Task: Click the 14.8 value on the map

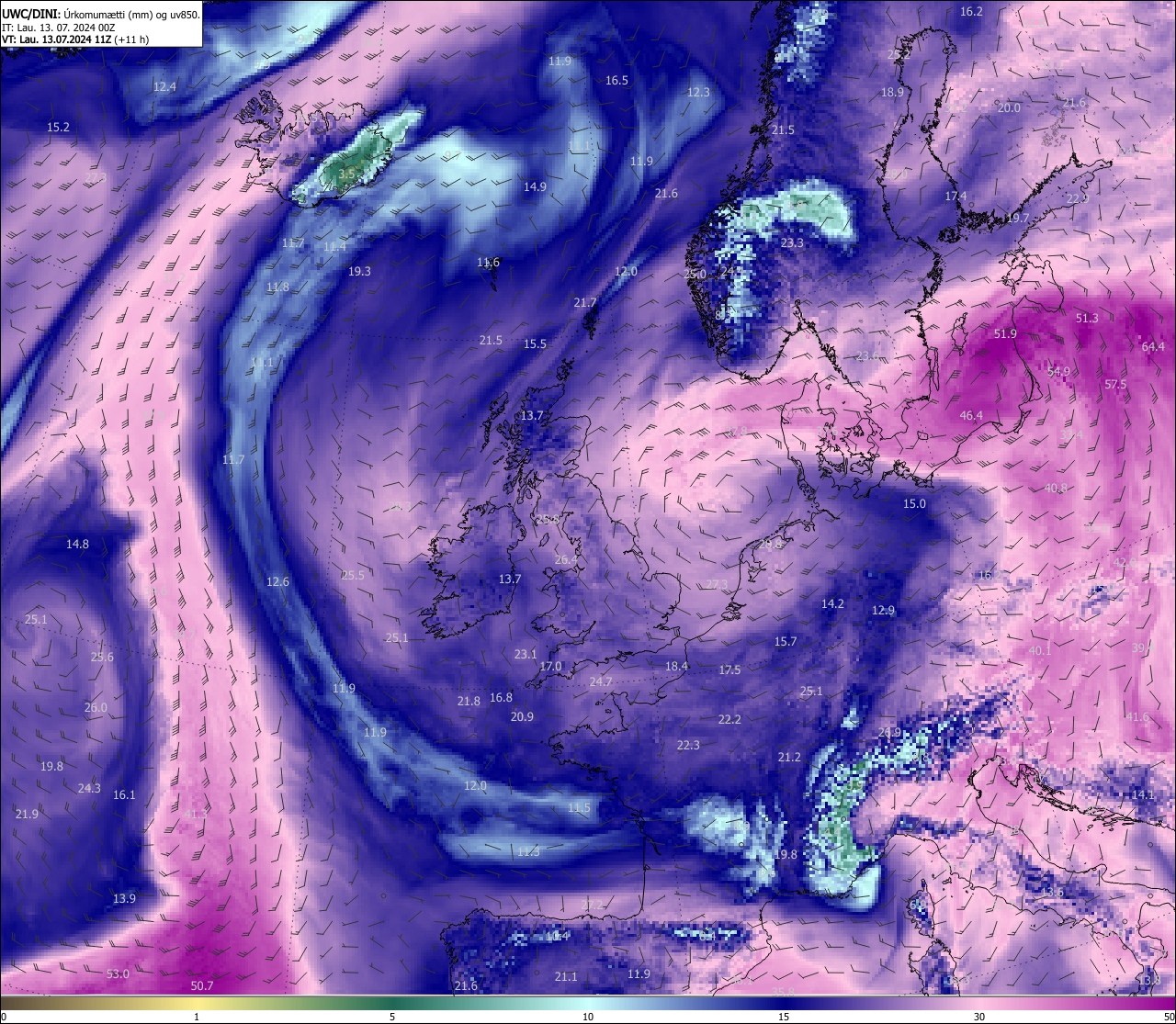Action: tap(77, 544)
